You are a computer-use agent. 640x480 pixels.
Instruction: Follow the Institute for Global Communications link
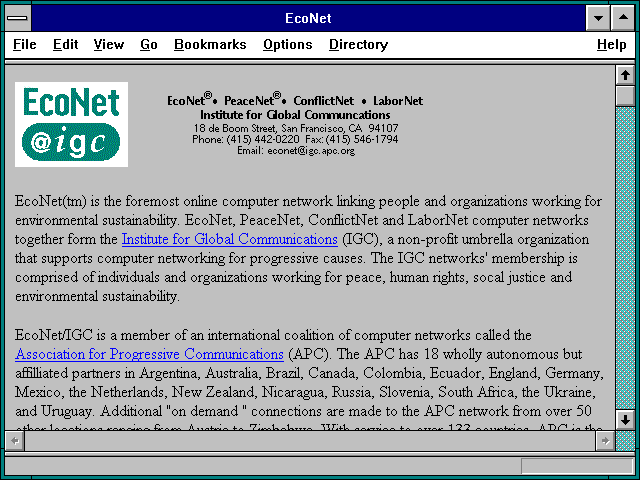(x=230, y=239)
